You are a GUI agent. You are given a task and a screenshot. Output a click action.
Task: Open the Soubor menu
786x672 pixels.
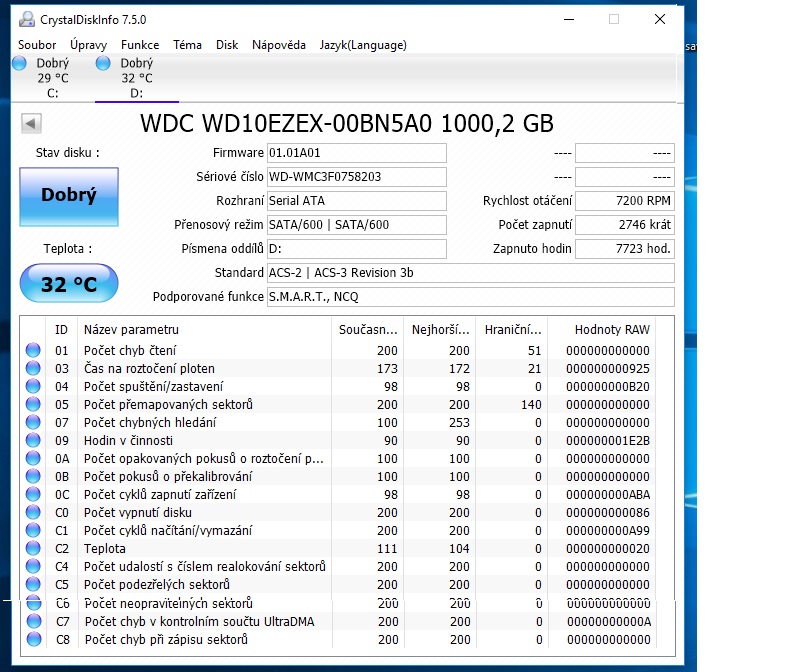(37, 45)
